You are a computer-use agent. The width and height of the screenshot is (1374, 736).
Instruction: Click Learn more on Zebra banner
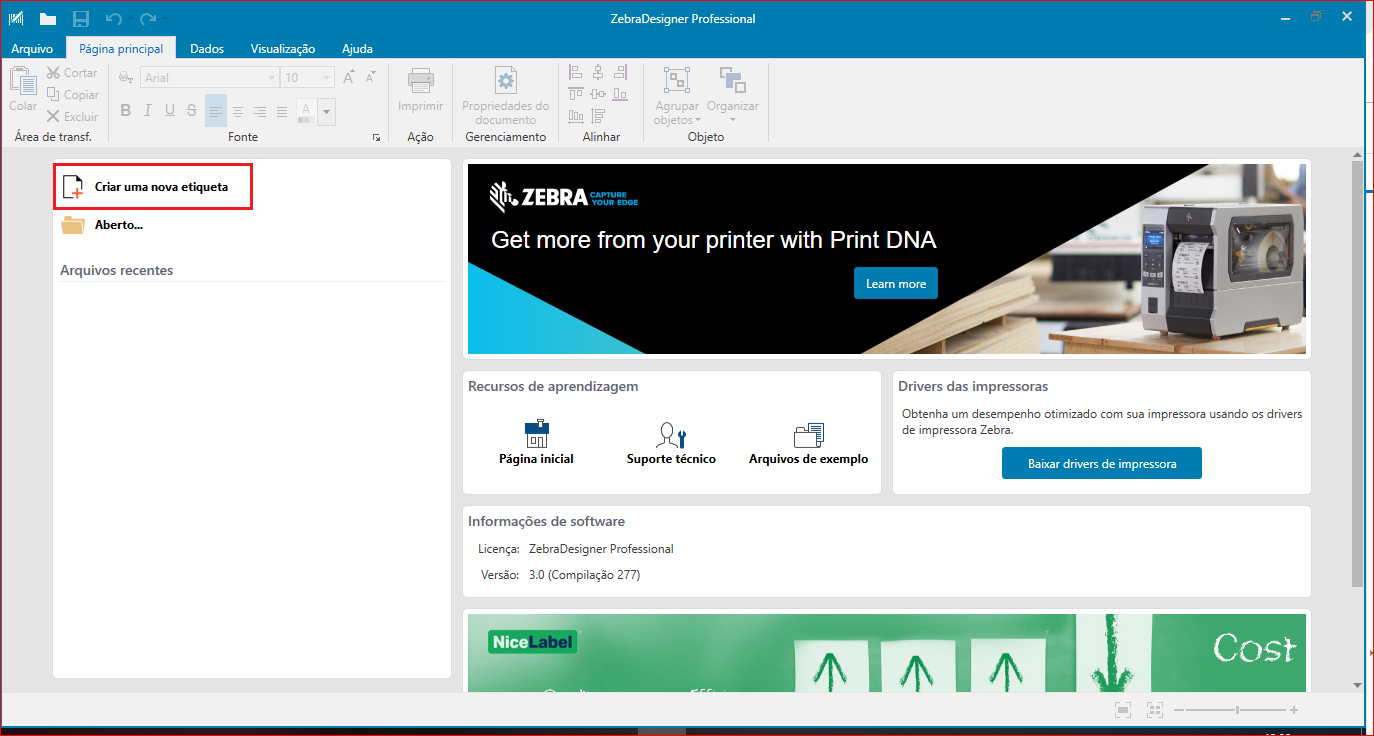tap(895, 283)
